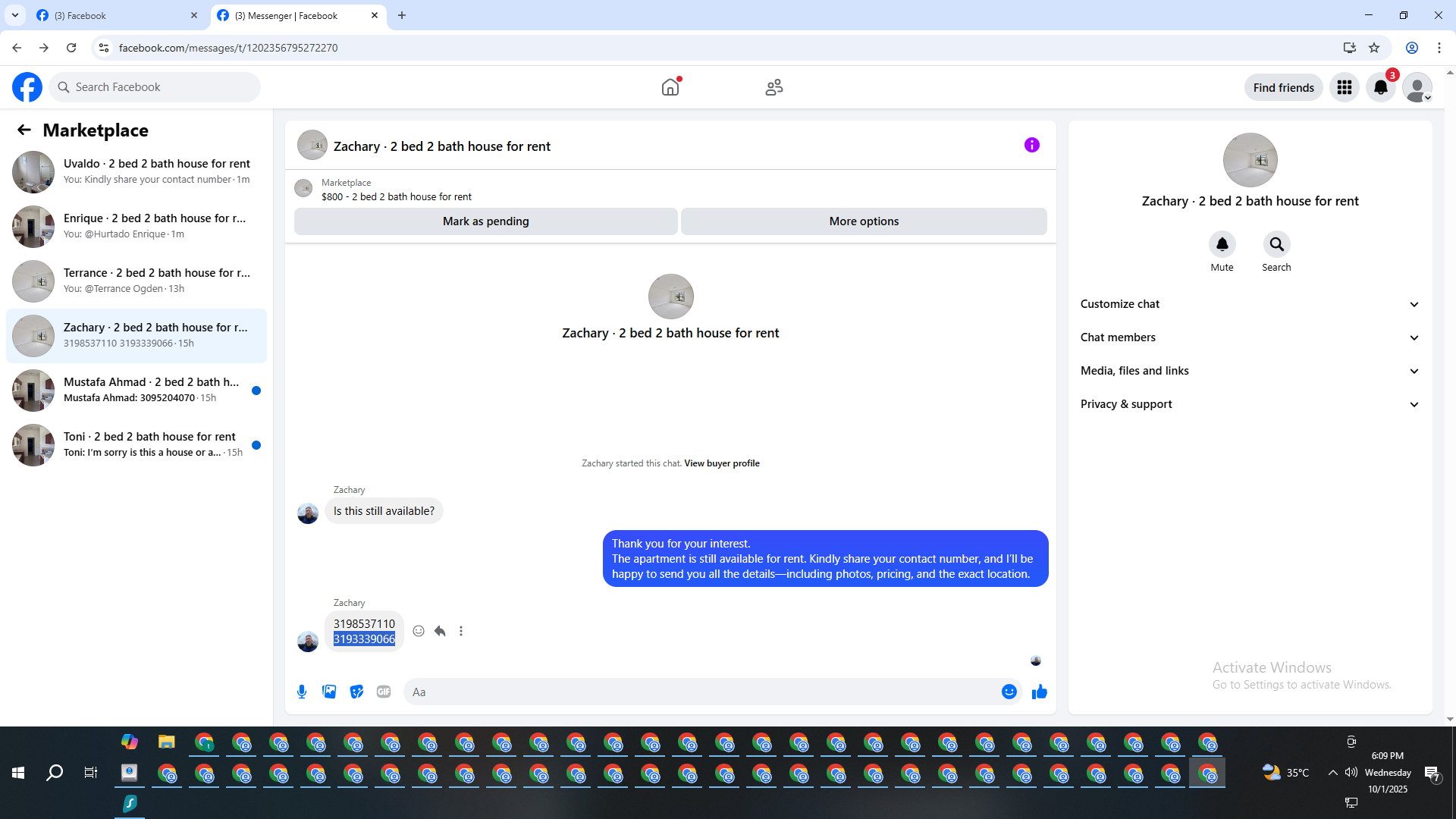Expand Media, files and links section
Image resolution: width=1456 pixels, height=819 pixels.
1250,371
